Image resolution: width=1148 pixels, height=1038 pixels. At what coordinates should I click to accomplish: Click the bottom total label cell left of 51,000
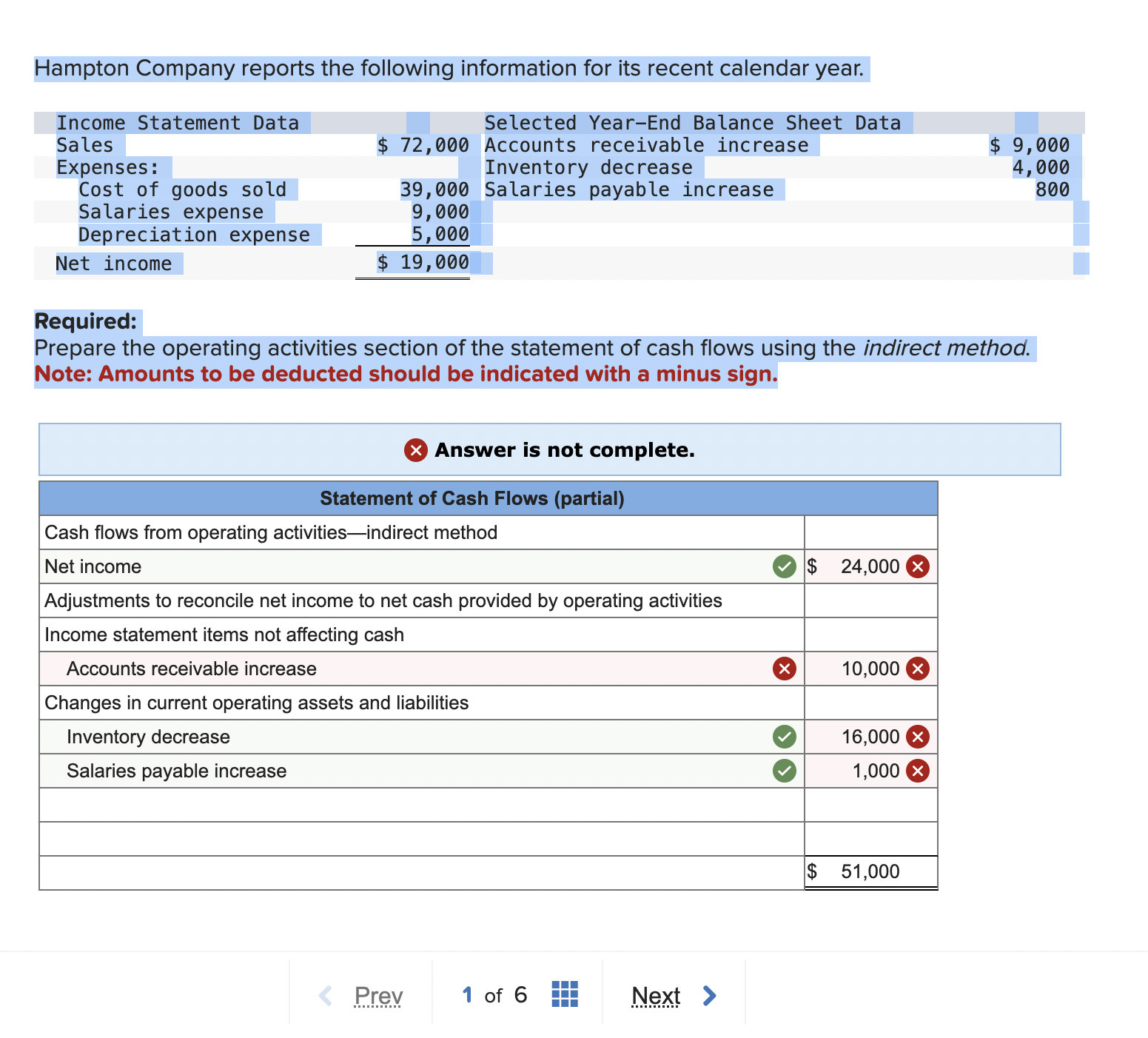(x=422, y=873)
